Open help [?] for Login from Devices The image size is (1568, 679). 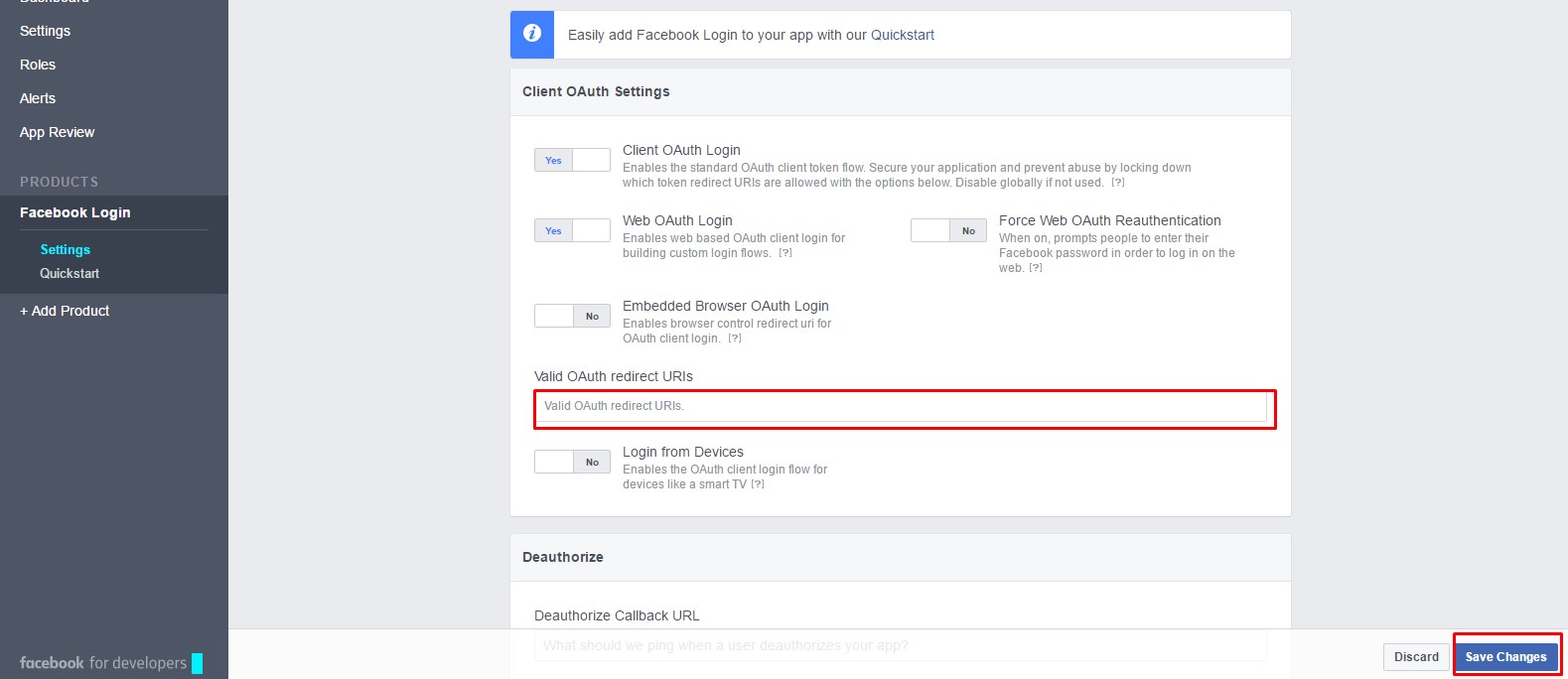point(758,484)
